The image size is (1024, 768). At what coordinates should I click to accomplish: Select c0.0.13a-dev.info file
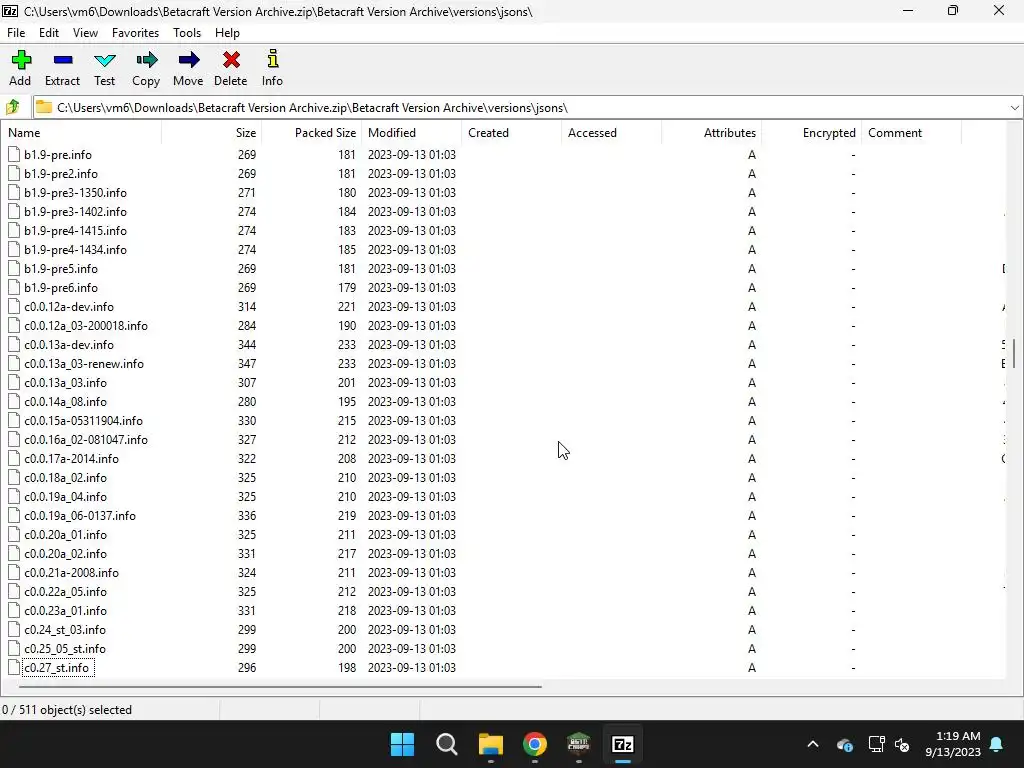[69, 344]
